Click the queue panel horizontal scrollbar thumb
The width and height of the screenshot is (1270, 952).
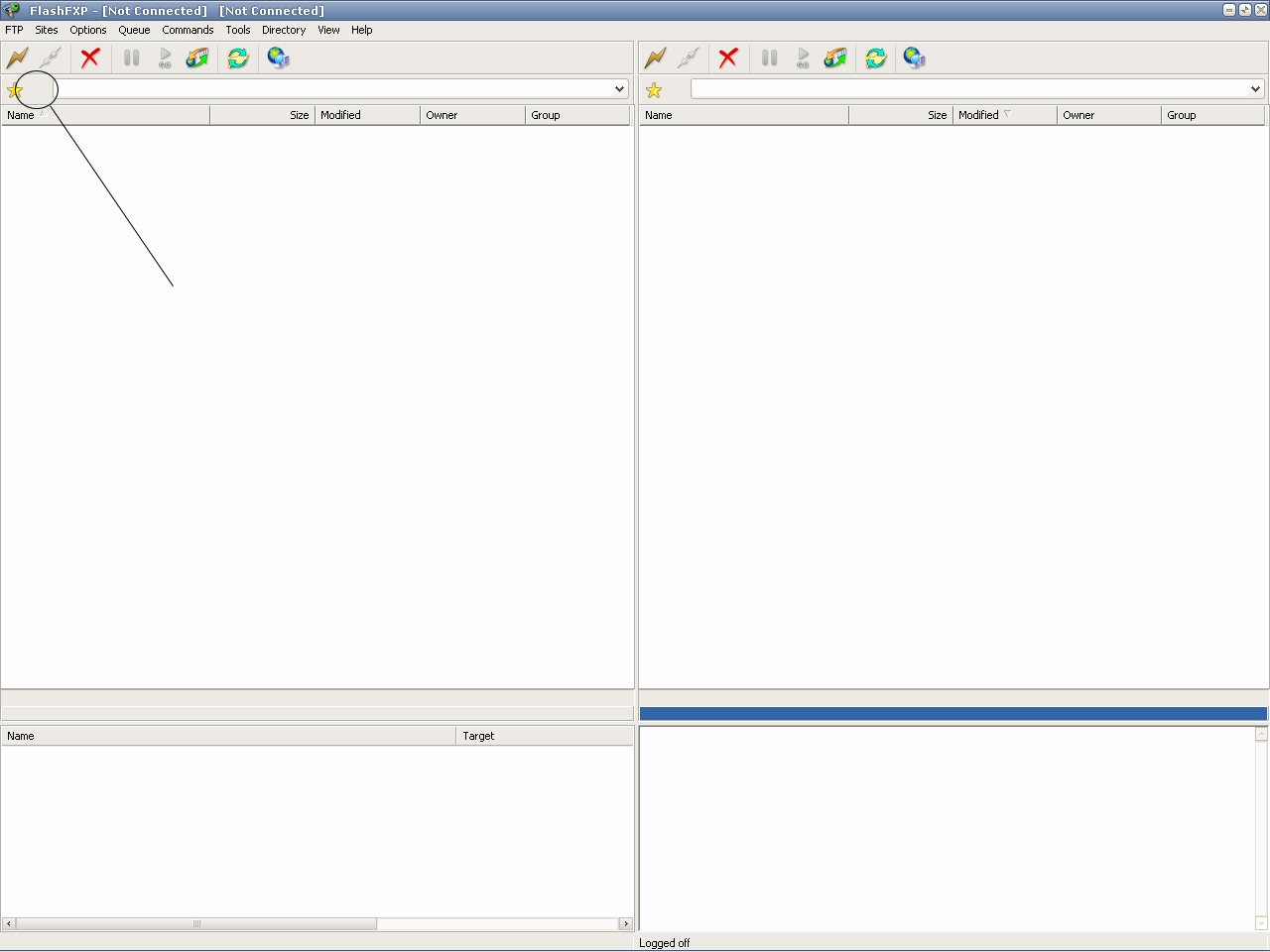tap(196, 923)
